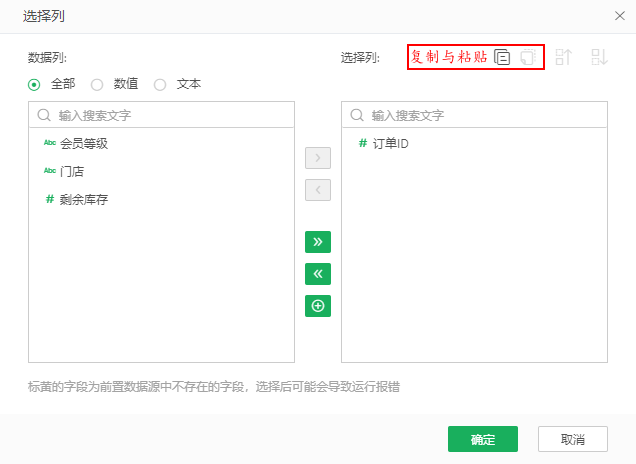The width and height of the screenshot is (636, 464).
Task: Close the 选择列 dialog
Action: 617,16
